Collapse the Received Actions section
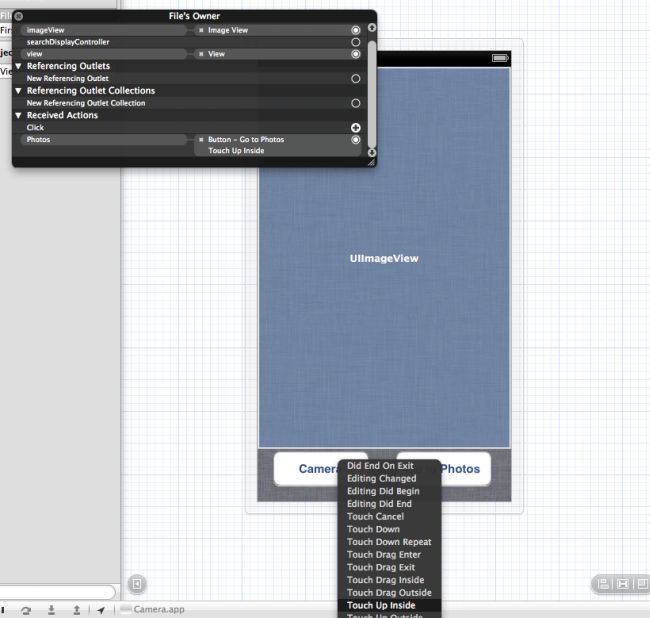 pos(18,115)
